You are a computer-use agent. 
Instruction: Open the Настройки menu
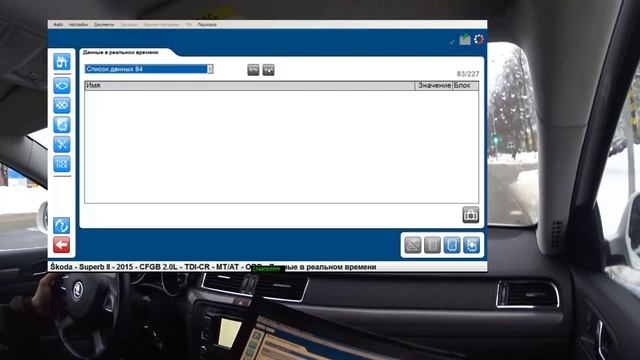click(x=78, y=25)
